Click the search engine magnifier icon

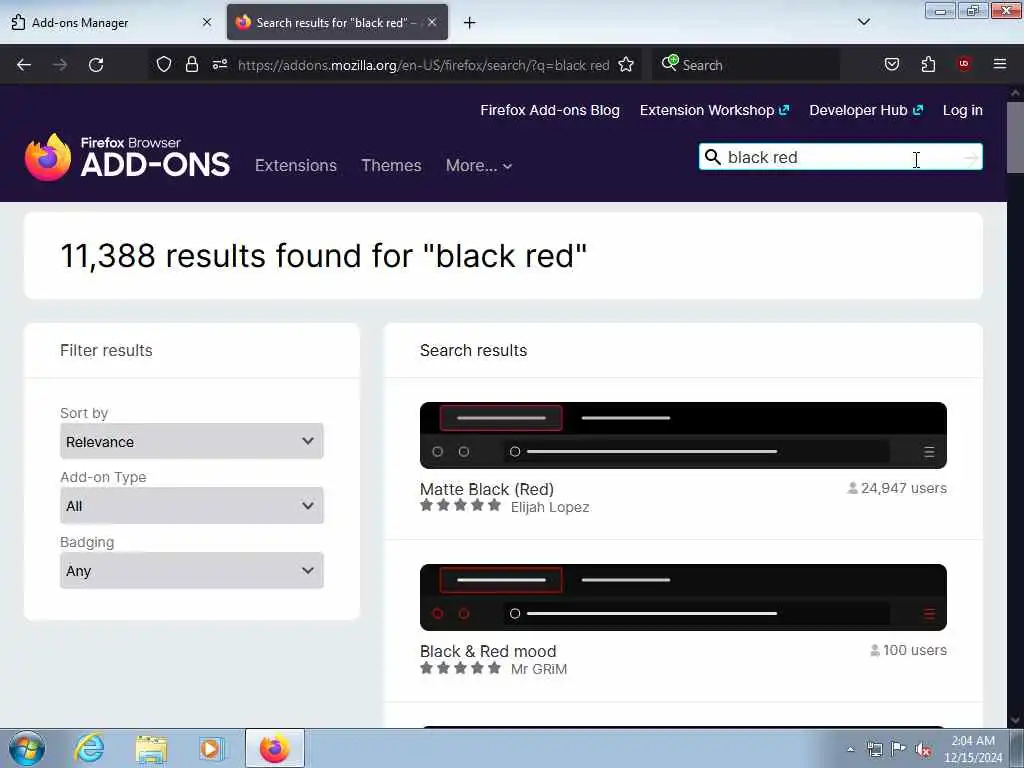click(669, 63)
